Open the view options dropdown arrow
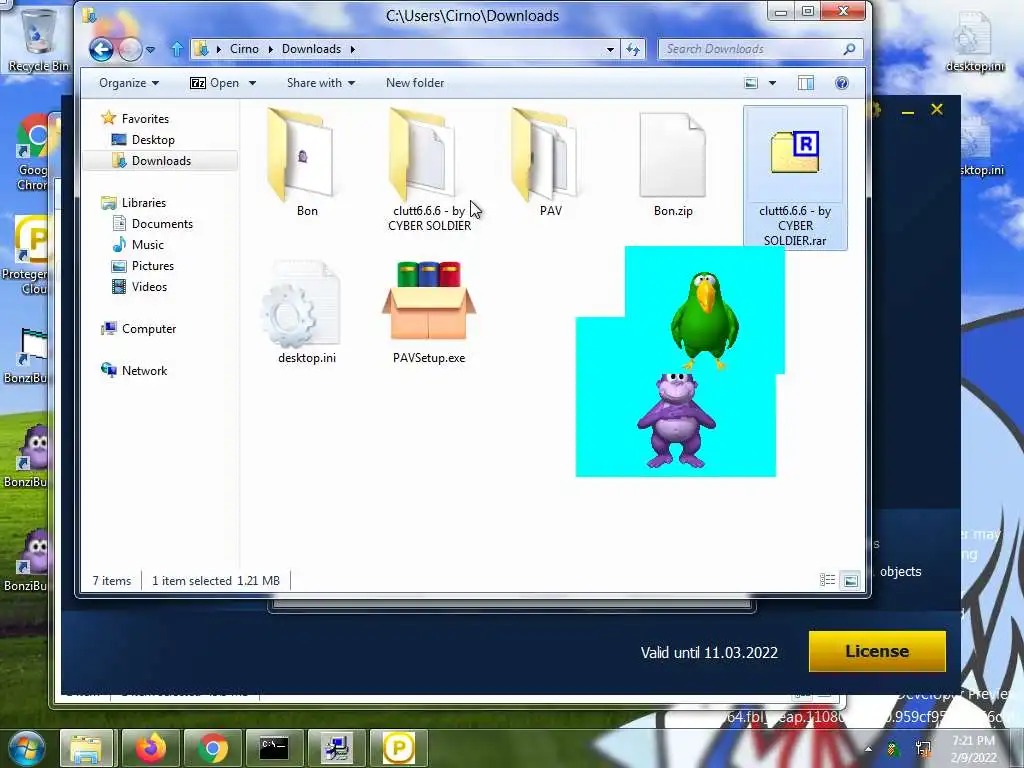 pyautogui.click(x=773, y=83)
